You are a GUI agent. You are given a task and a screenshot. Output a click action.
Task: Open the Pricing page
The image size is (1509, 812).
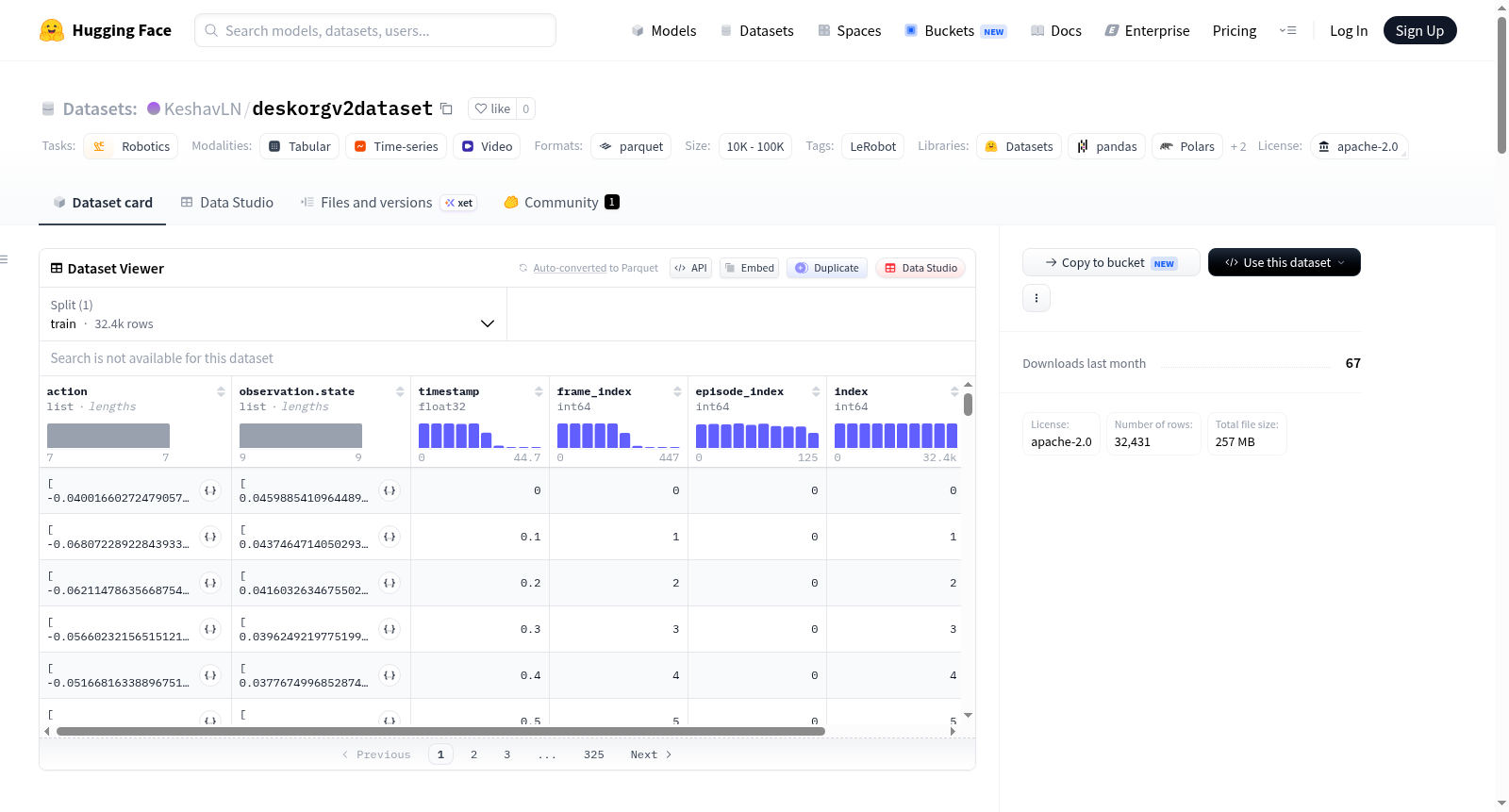click(x=1235, y=30)
